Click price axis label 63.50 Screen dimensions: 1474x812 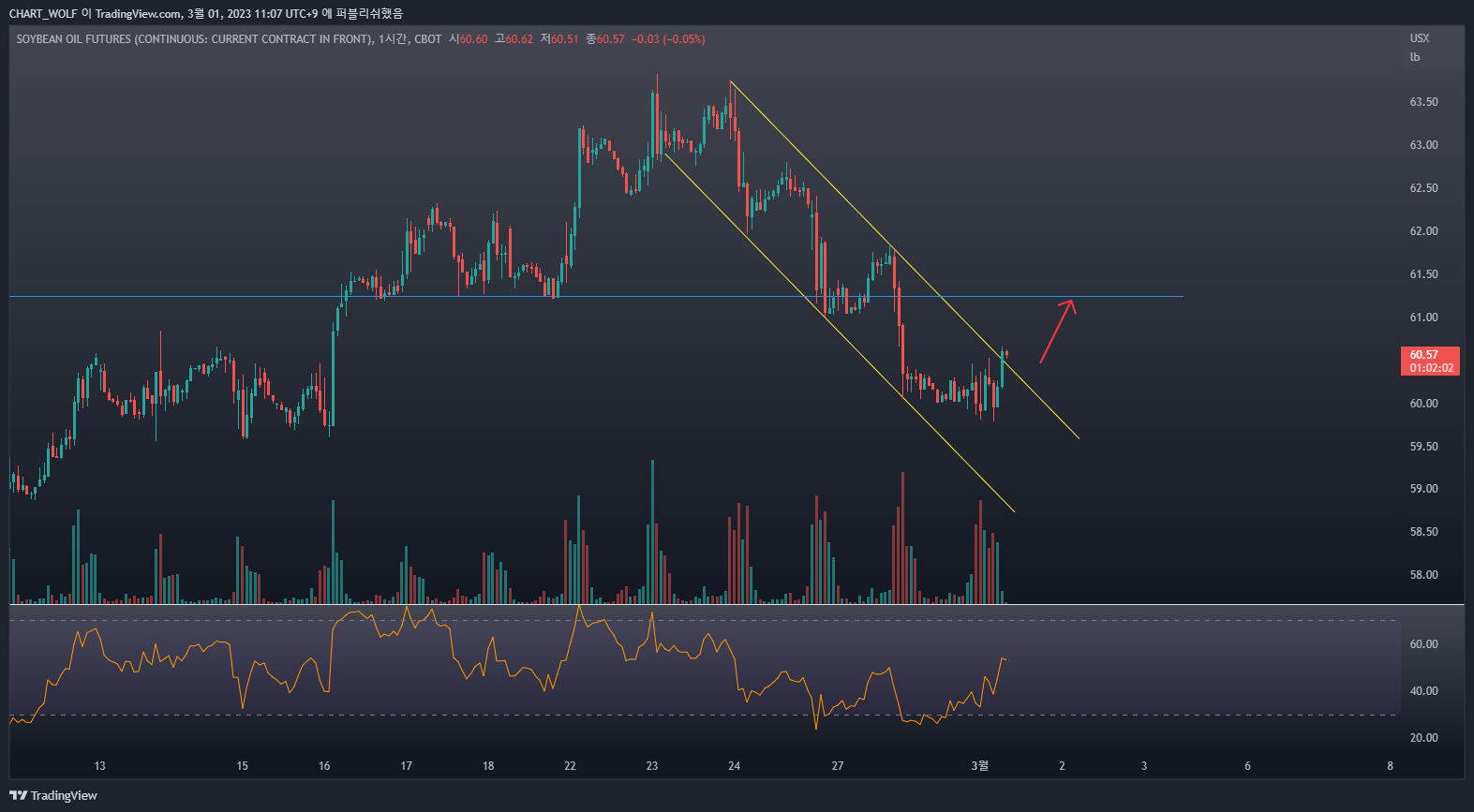1423,102
